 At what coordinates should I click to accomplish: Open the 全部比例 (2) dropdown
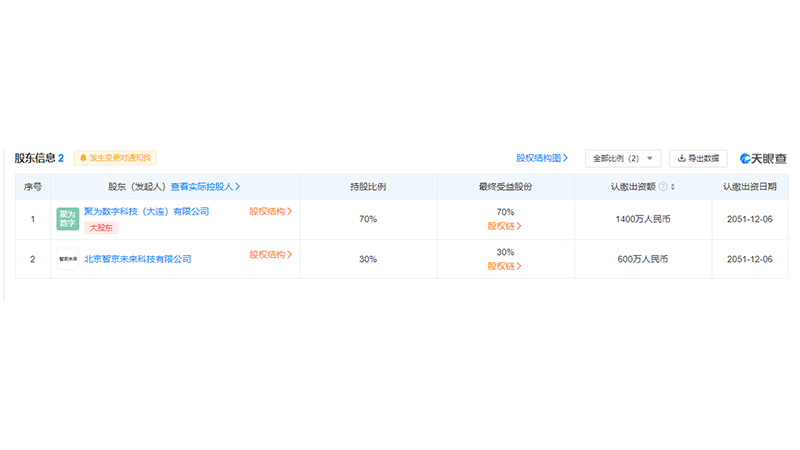(x=623, y=159)
